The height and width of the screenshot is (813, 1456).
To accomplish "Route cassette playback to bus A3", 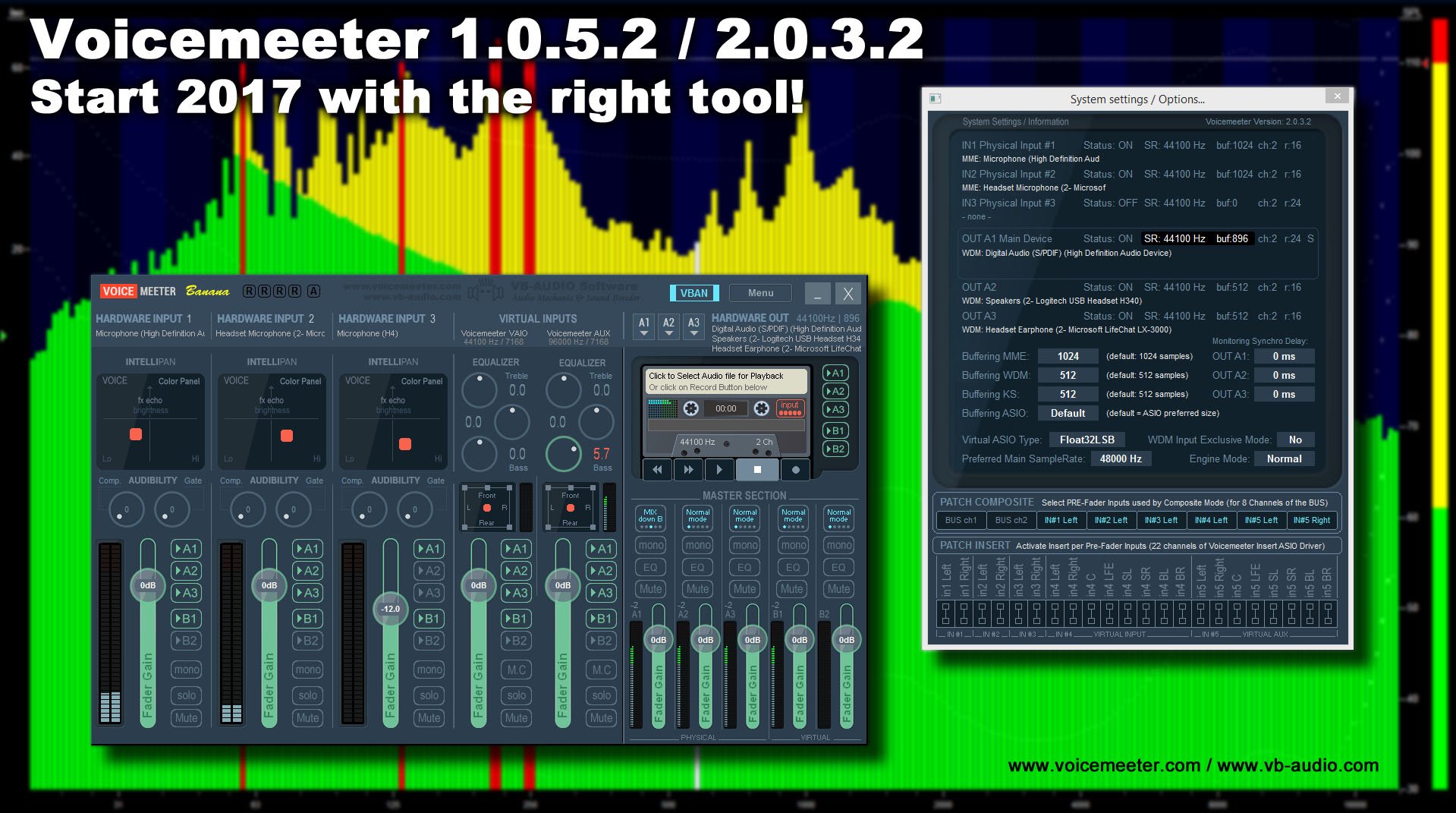I will coord(835,409).
